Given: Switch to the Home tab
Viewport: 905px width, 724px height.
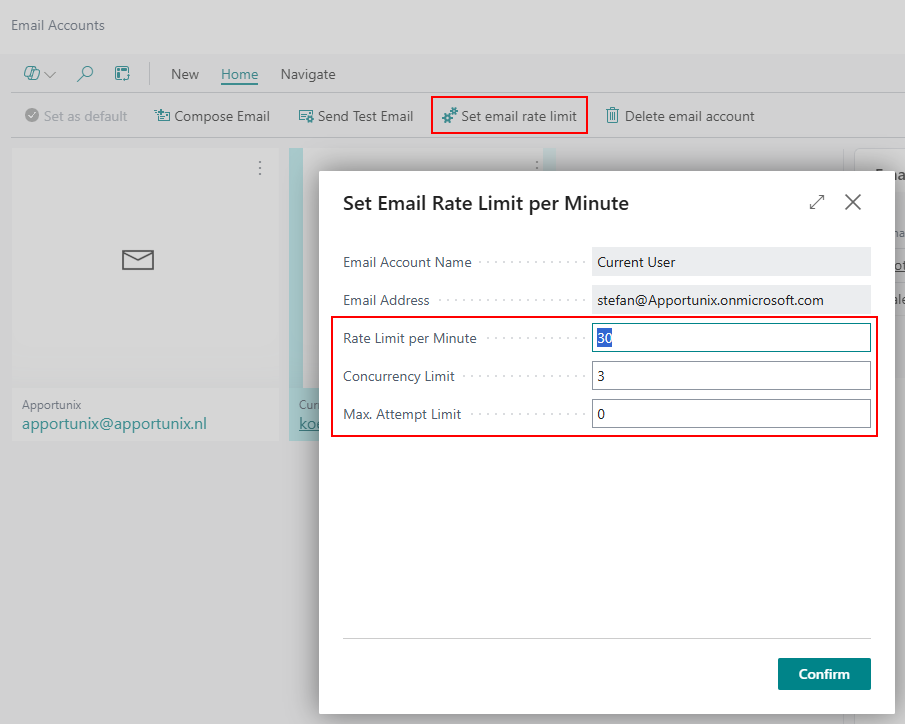Looking at the screenshot, I should pyautogui.click(x=240, y=74).
